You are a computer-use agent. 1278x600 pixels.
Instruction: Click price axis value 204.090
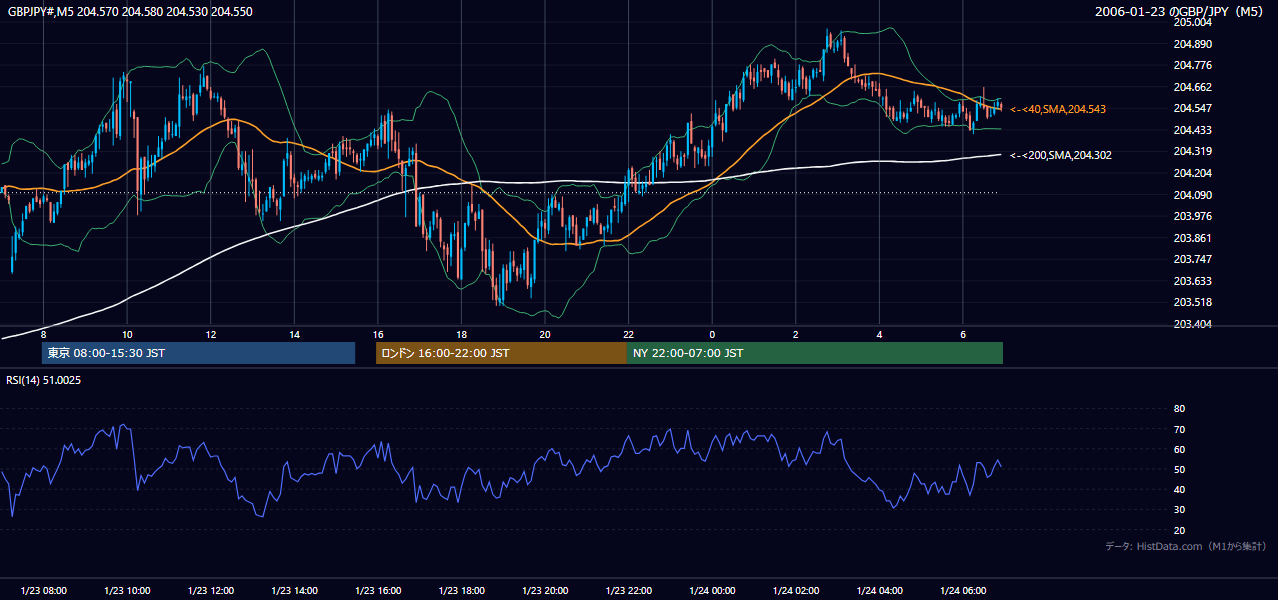[1193, 195]
